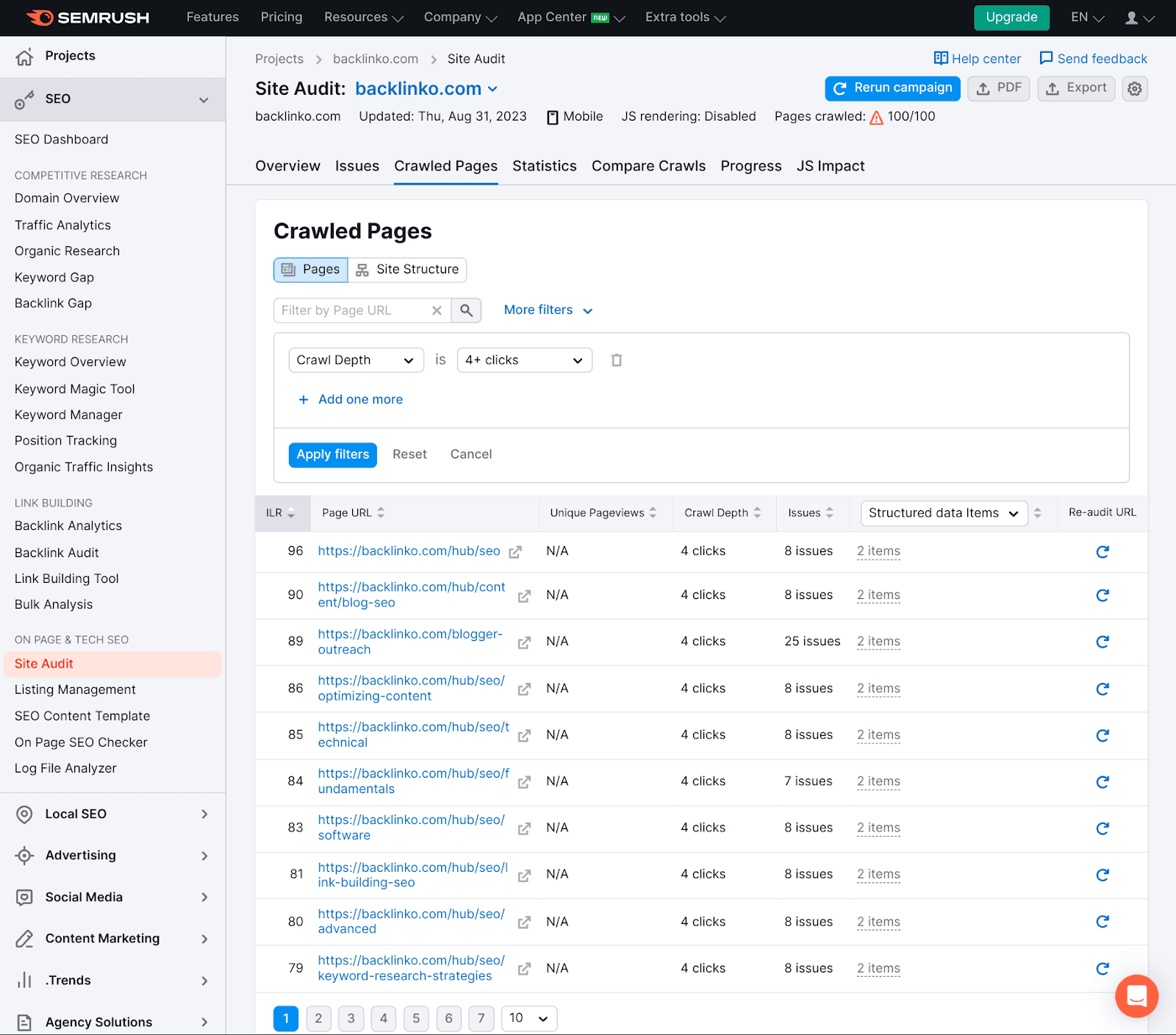Viewport: 1176px width, 1035px height.
Task: Sort by Issues column arrows
Action: pos(830,513)
